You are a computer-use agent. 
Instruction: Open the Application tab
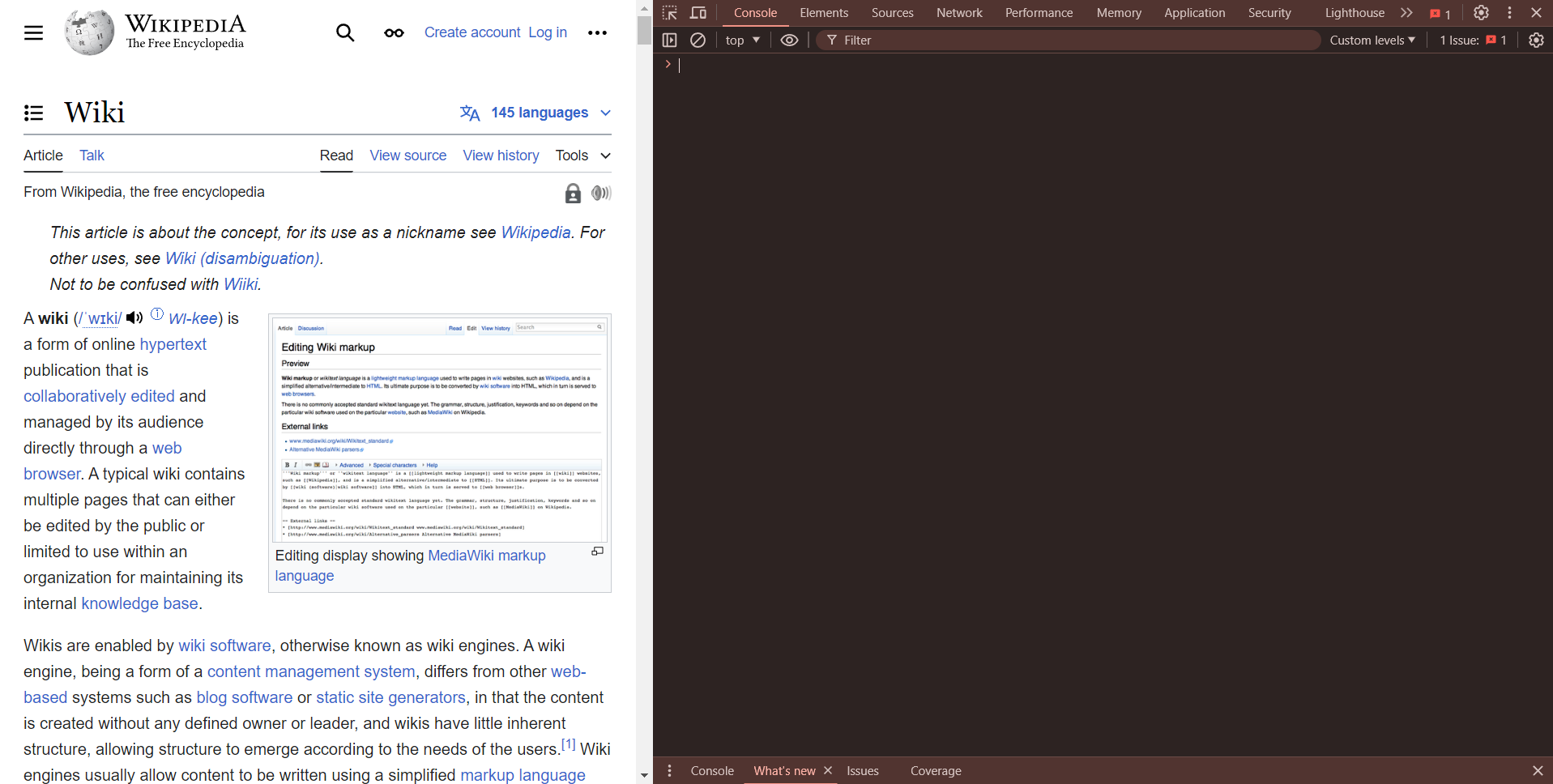(1194, 13)
